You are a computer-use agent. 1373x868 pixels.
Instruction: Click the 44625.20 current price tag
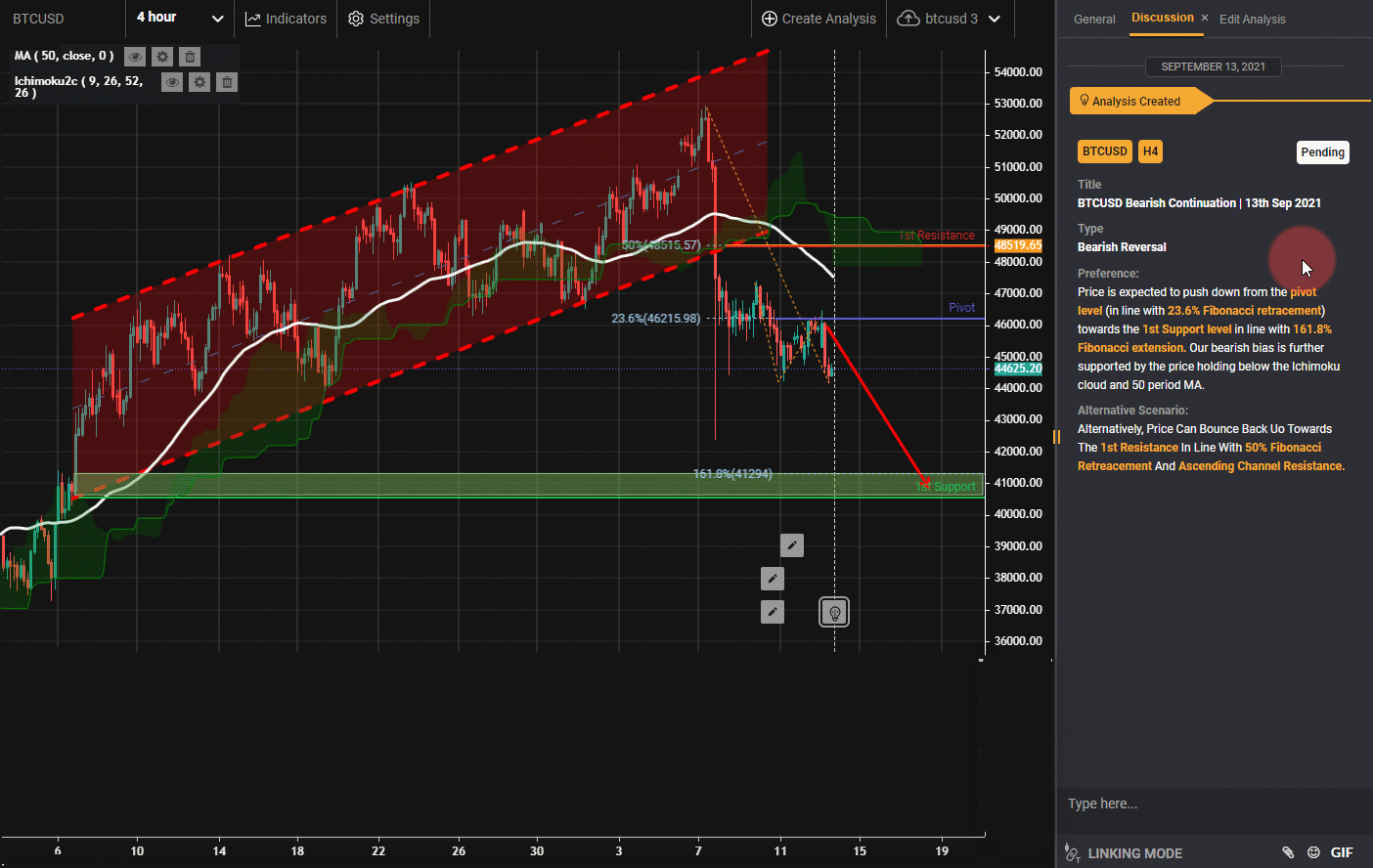point(1018,369)
